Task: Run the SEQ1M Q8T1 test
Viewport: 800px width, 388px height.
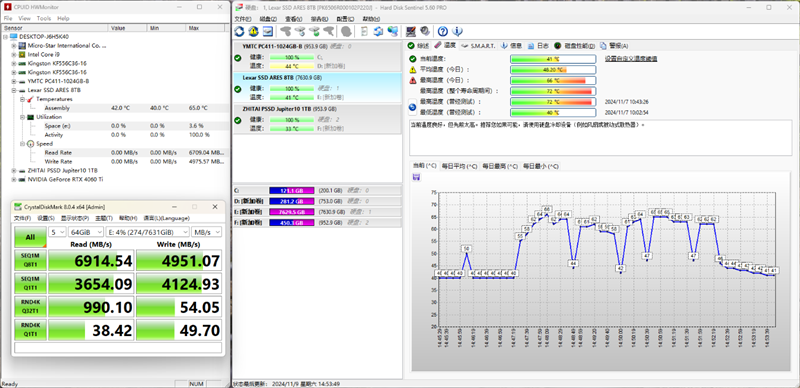Action: tap(30, 260)
